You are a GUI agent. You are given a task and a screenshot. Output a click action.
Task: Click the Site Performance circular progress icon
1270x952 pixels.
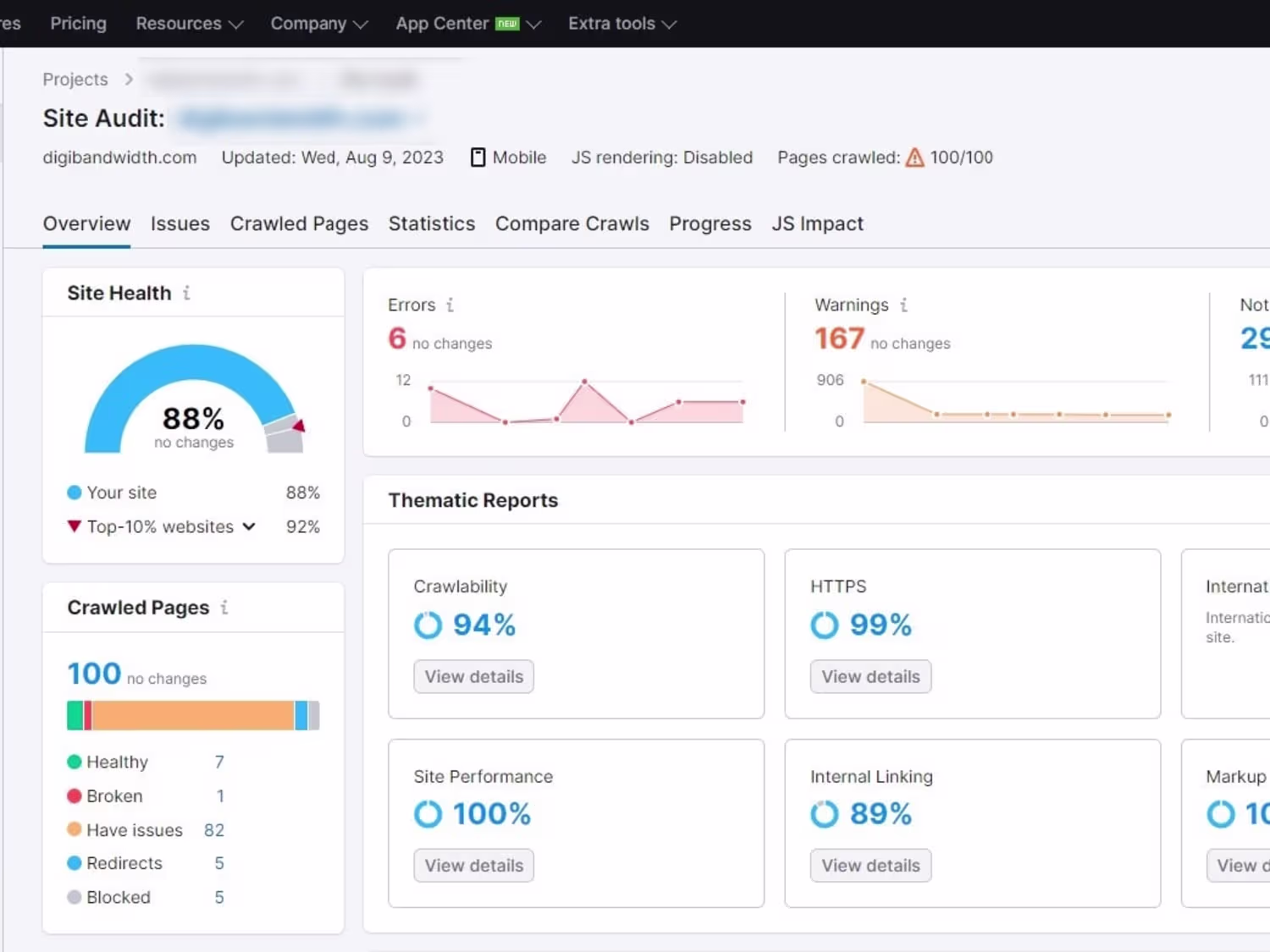(428, 814)
